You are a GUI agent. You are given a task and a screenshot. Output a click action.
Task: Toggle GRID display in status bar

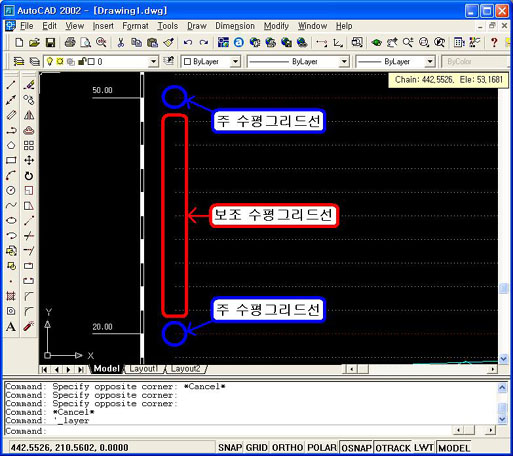pos(257,447)
